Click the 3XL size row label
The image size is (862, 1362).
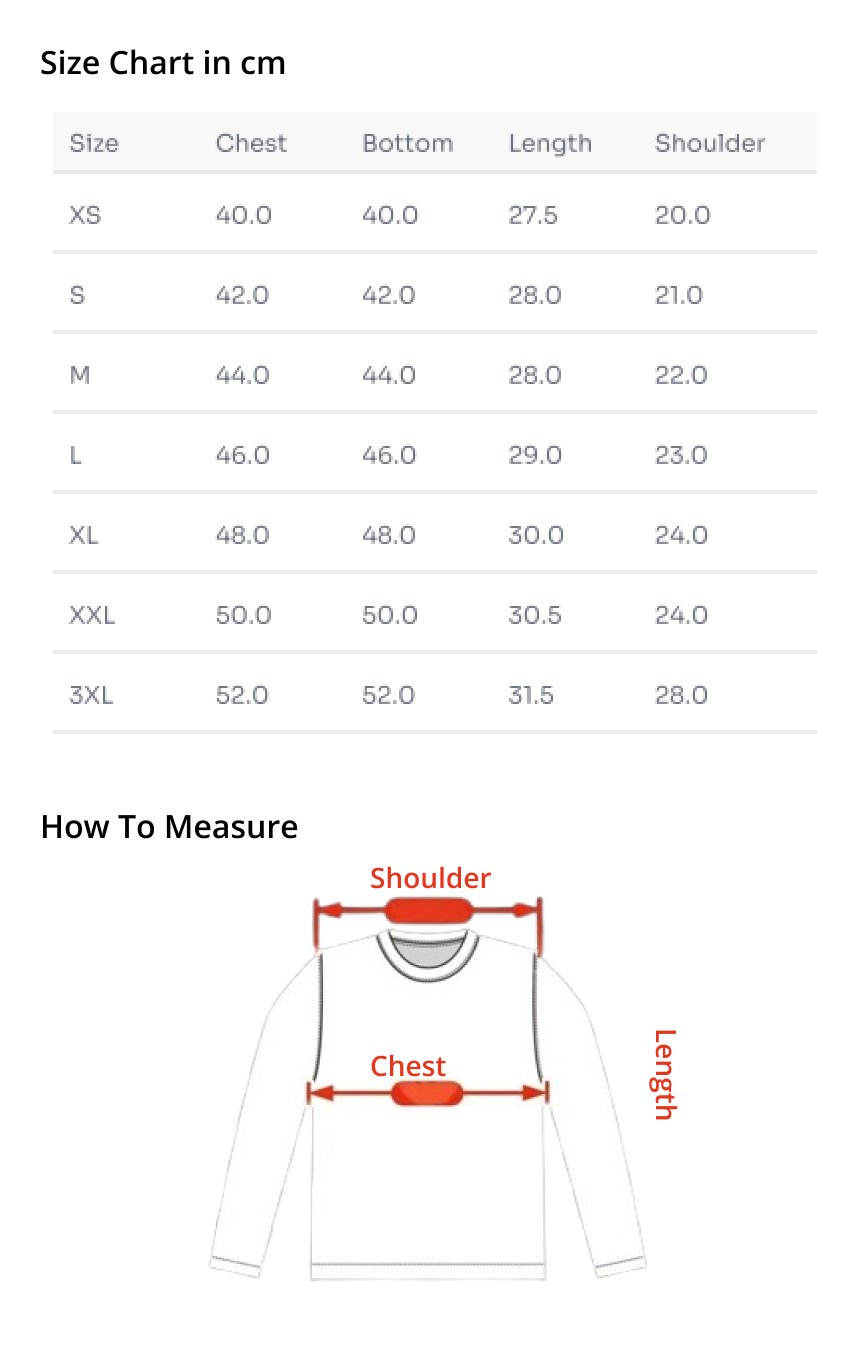coord(91,695)
